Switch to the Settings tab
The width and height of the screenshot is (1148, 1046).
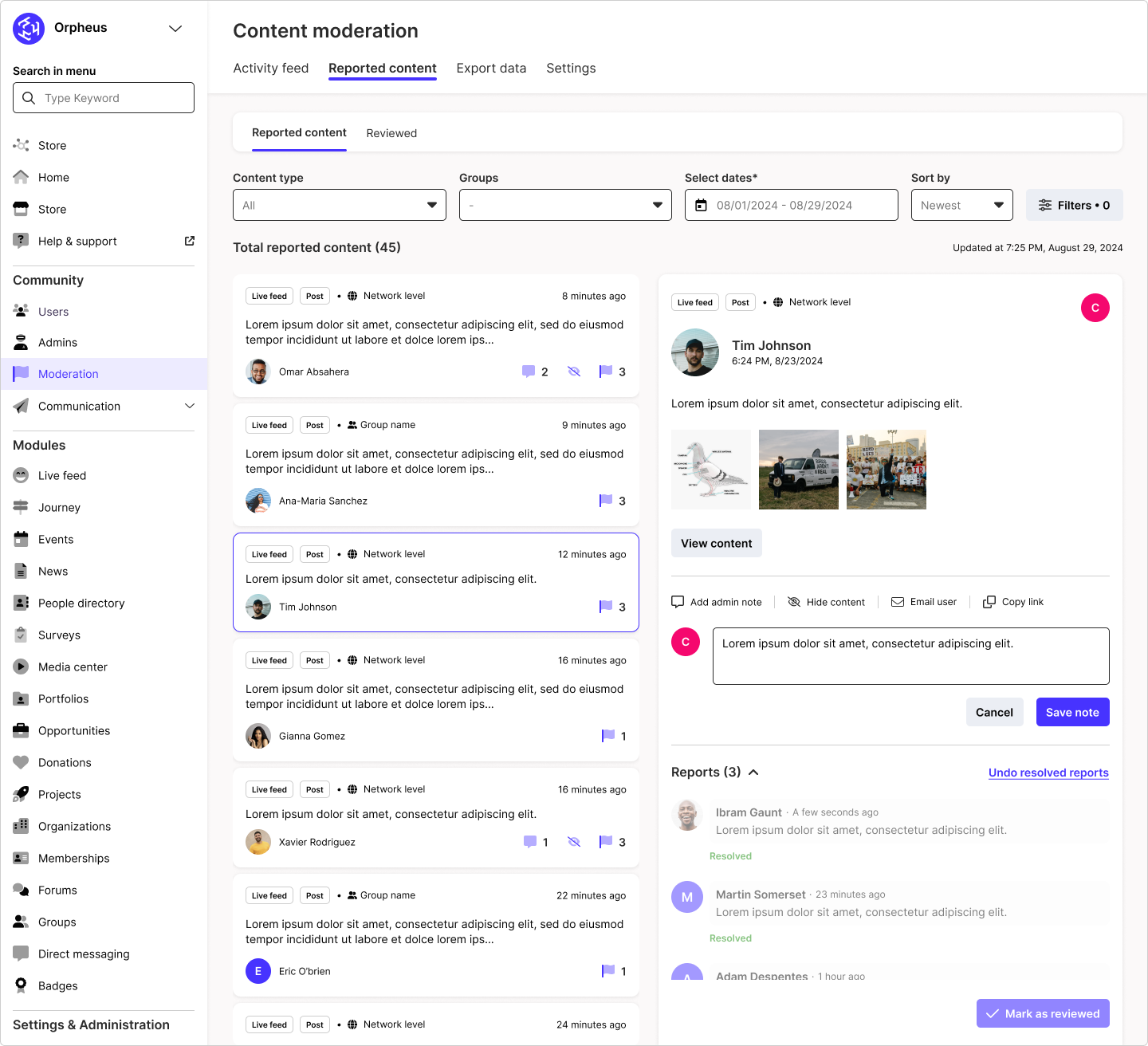tap(571, 69)
